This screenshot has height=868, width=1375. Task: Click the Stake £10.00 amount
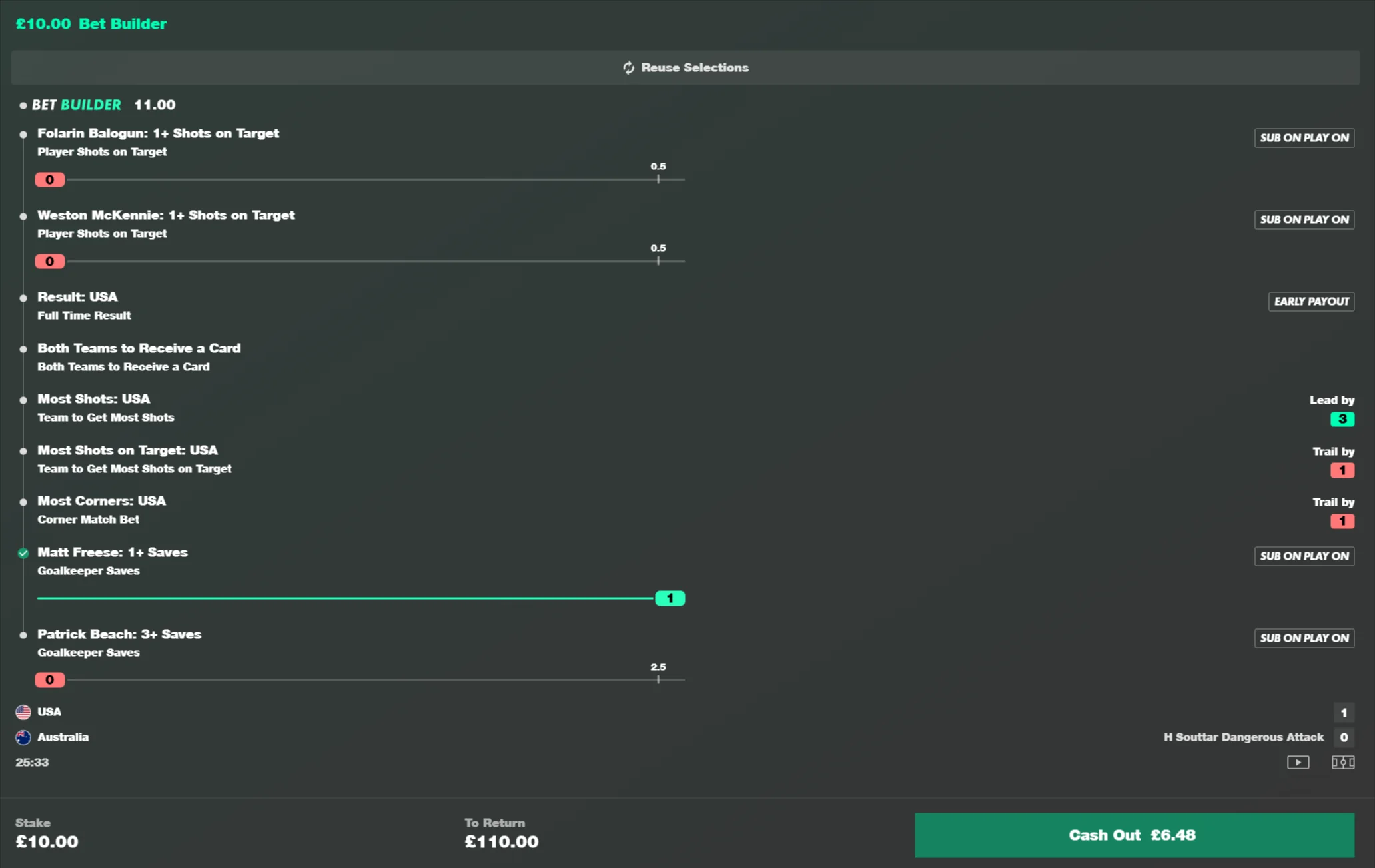(x=47, y=842)
